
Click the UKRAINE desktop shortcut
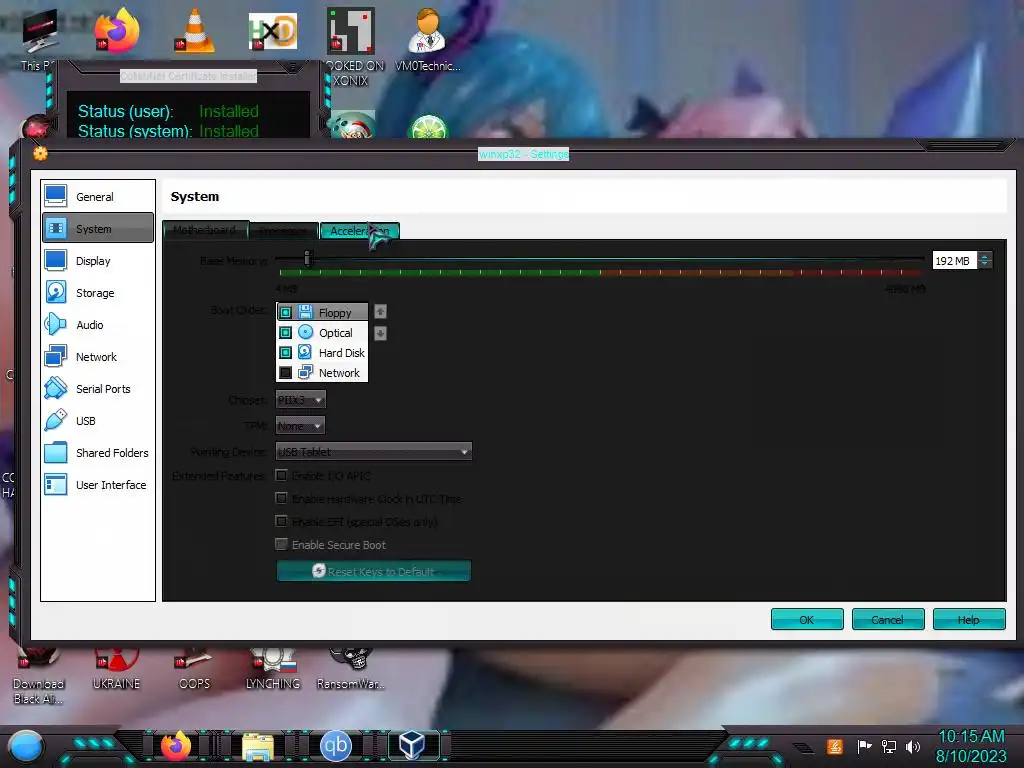click(x=116, y=667)
